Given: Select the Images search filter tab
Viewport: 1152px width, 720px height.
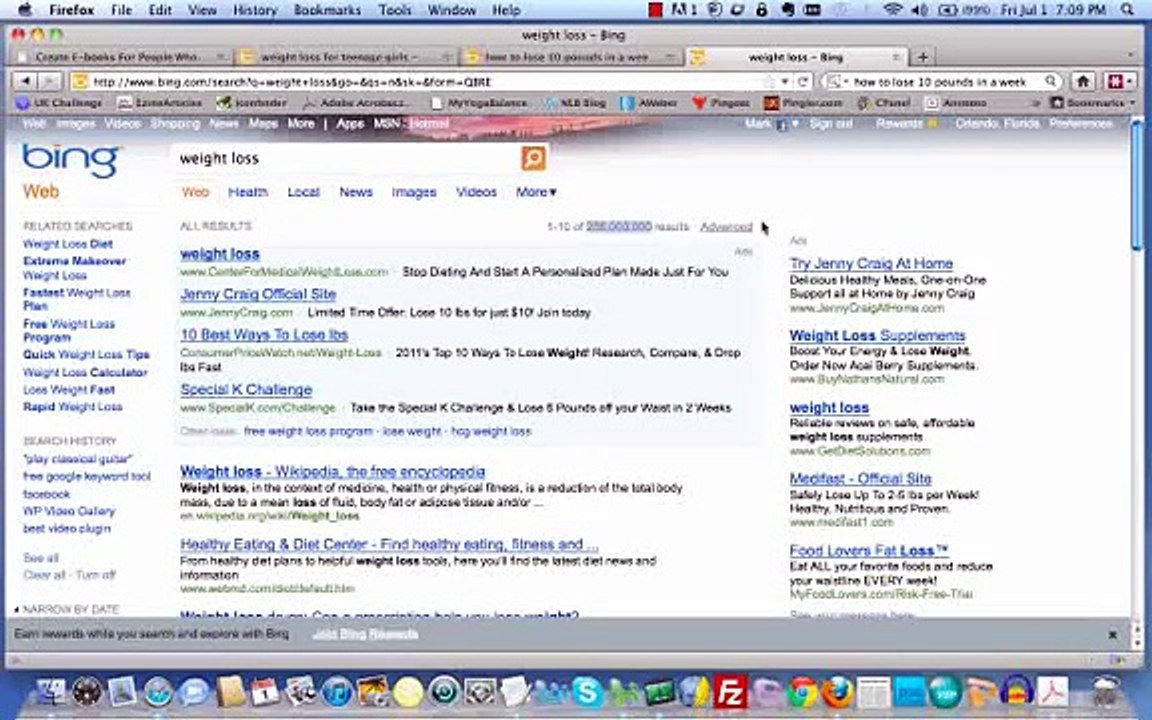Looking at the screenshot, I should coord(414,192).
